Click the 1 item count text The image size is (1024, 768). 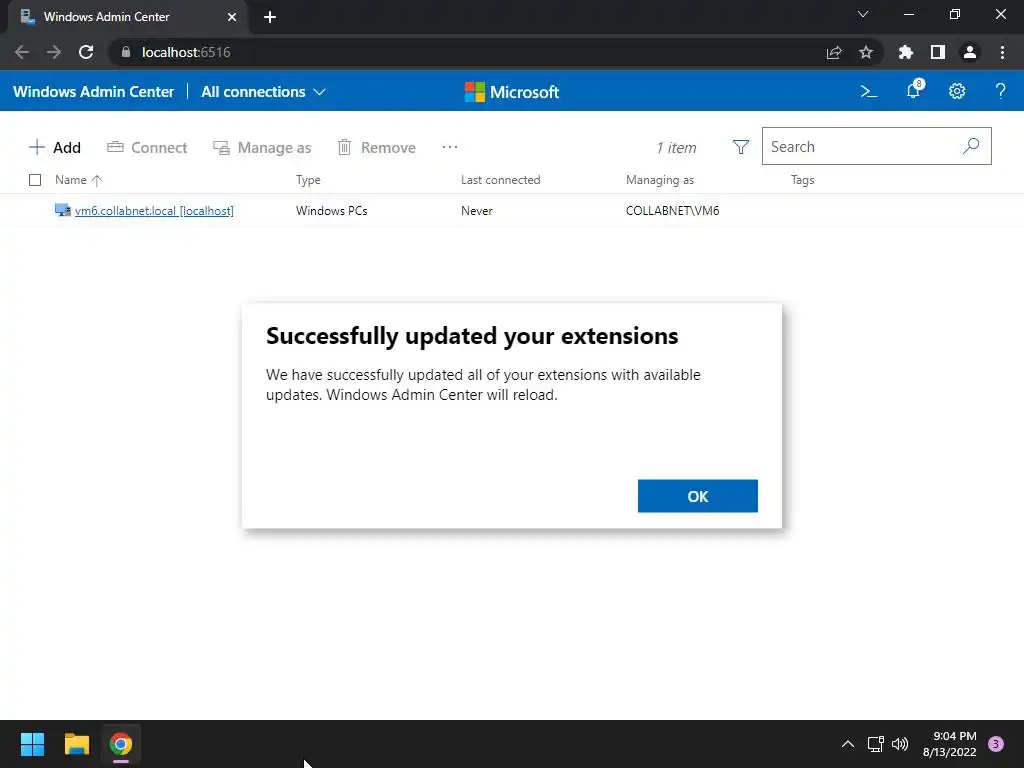(x=677, y=148)
